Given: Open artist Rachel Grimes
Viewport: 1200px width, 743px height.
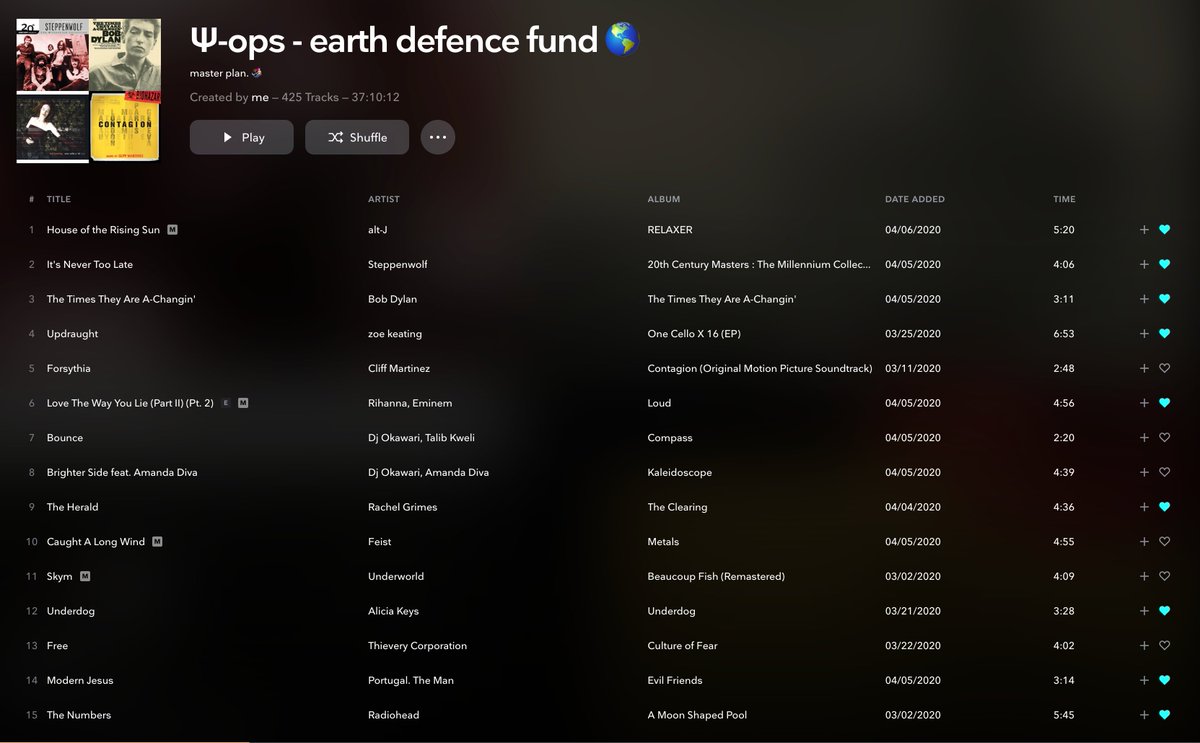Looking at the screenshot, I should tap(402, 507).
